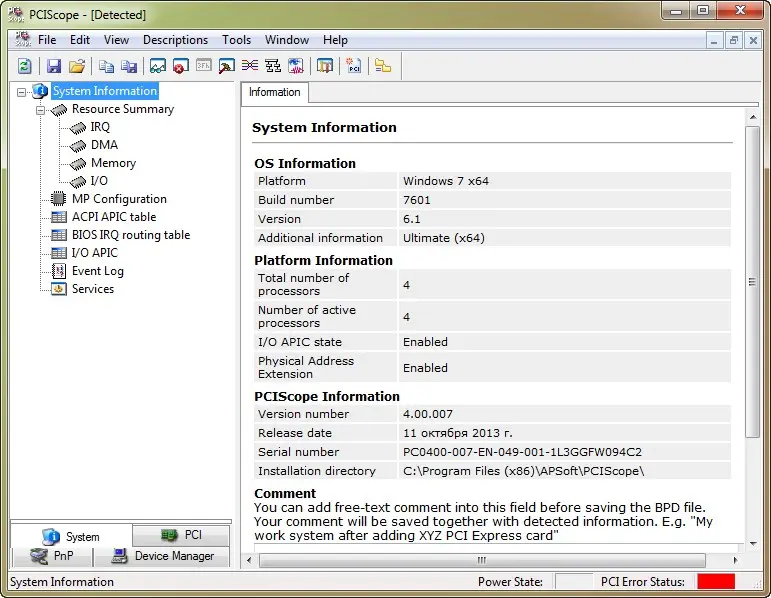This screenshot has width=771, height=598.
Task: Open the View menu
Action: [117, 40]
